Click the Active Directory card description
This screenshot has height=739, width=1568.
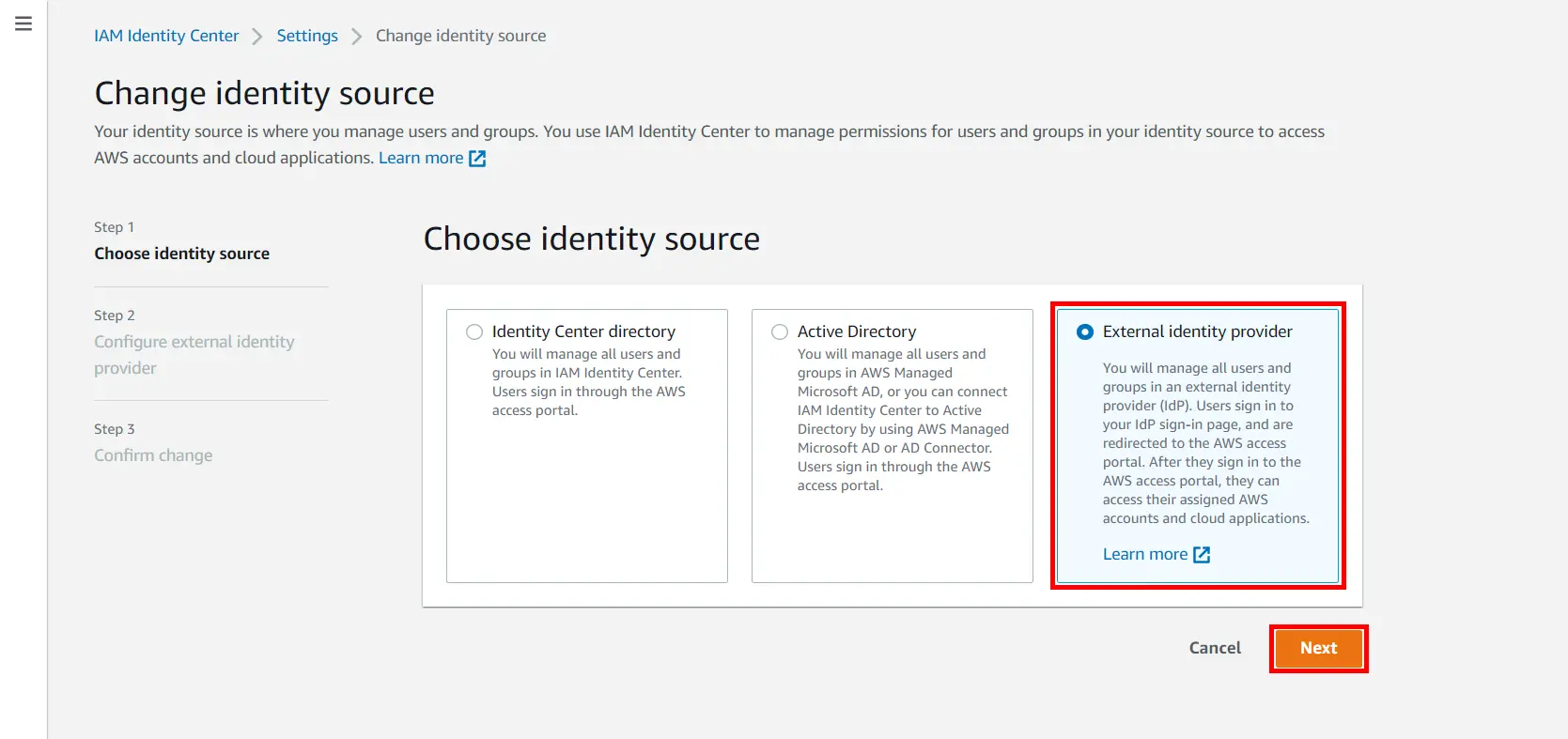(903, 420)
